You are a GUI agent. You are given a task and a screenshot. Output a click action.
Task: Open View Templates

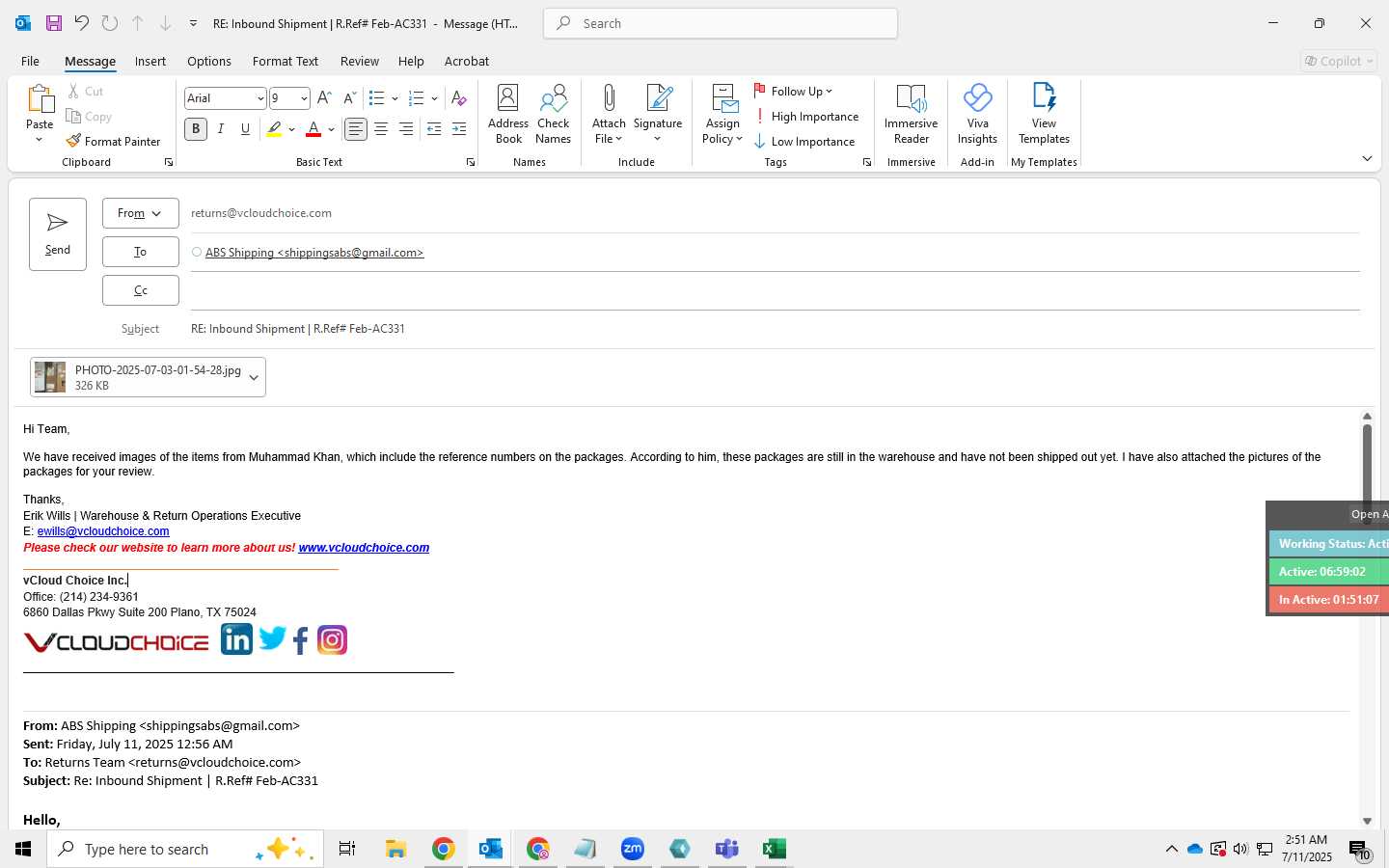coord(1044,115)
